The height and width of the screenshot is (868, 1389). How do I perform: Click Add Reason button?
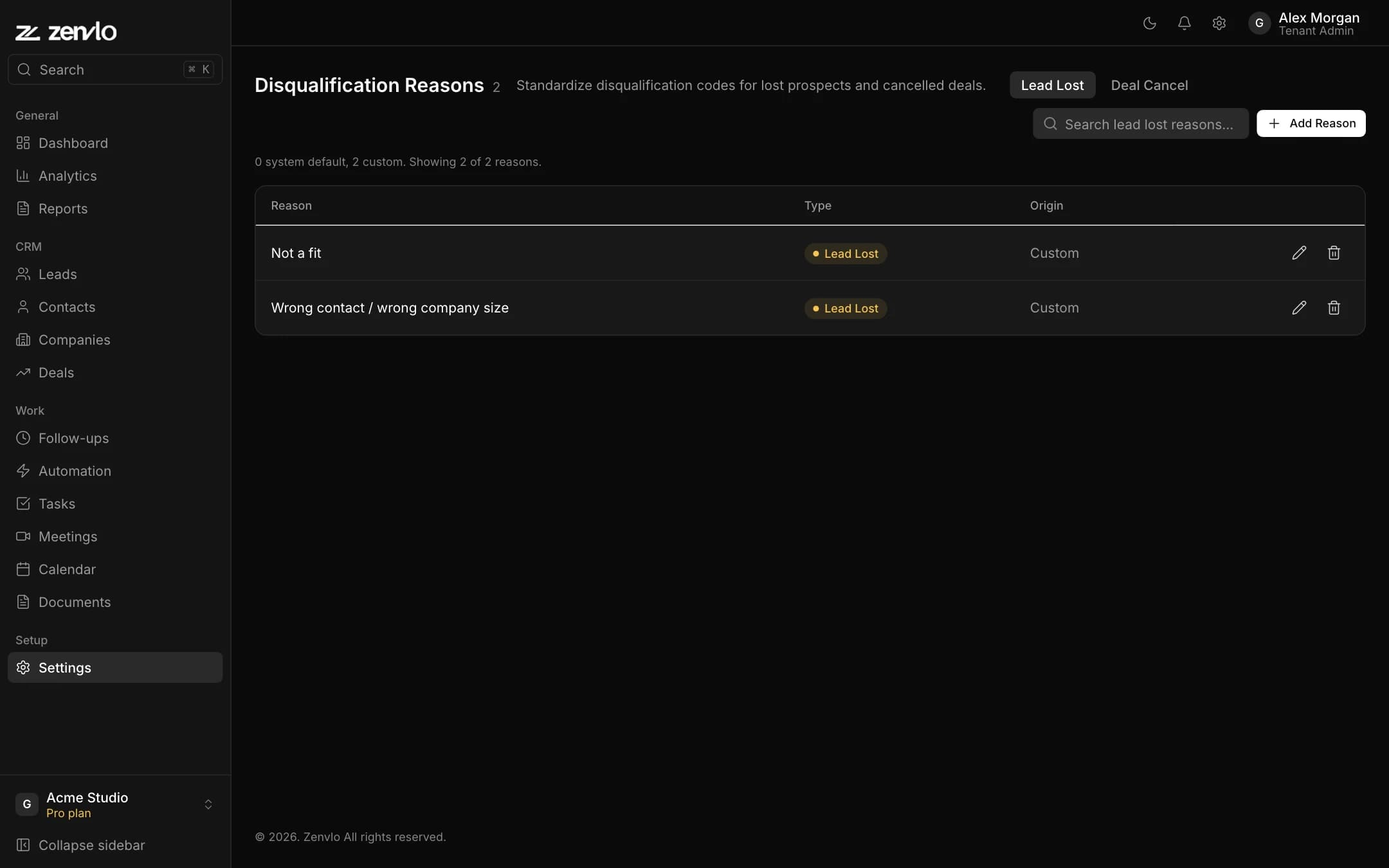click(x=1311, y=123)
